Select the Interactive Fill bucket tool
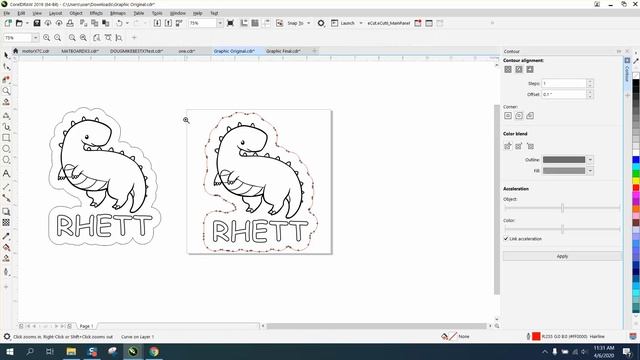This screenshot has height=360, width=640. pyautogui.click(x=6, y=247)
